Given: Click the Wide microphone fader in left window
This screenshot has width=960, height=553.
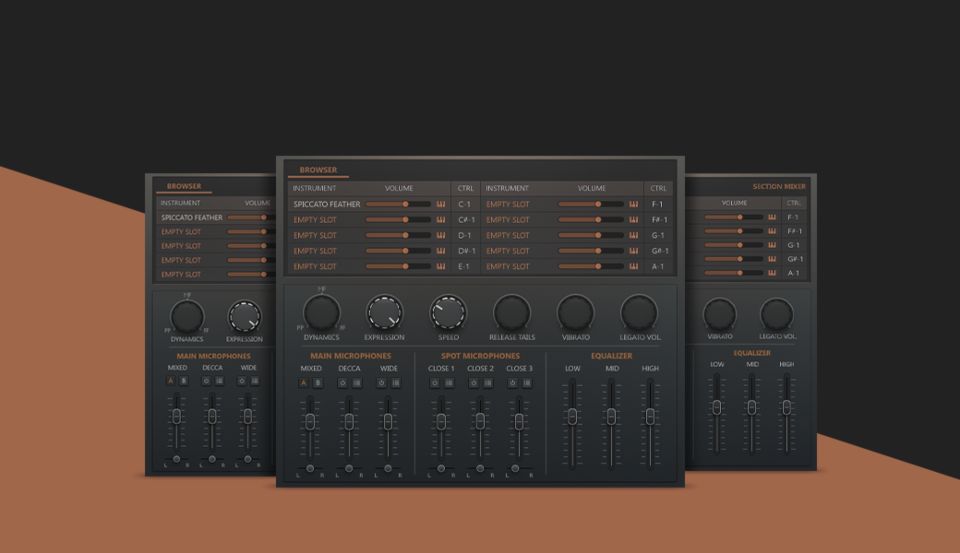Looking at the screenshot, I should coord(247,416).
